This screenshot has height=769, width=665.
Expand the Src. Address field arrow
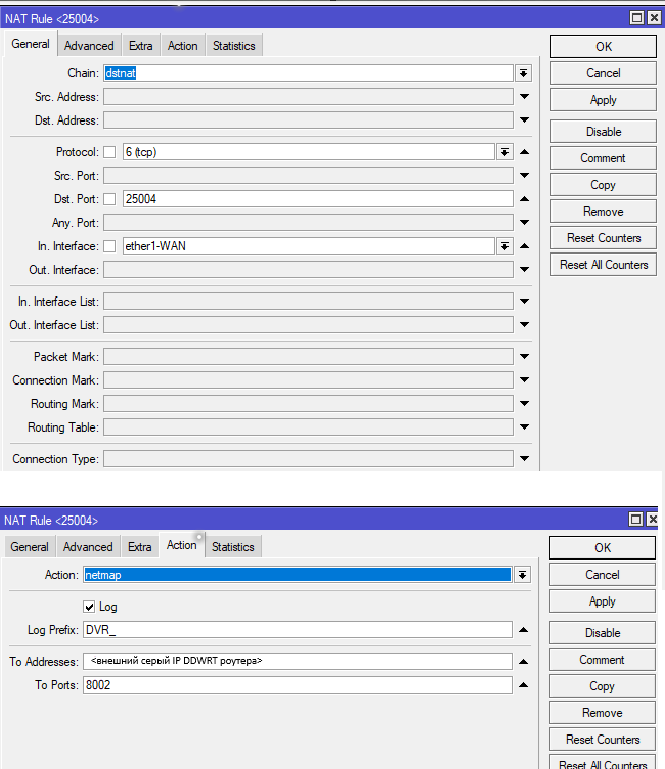point(524,97)
